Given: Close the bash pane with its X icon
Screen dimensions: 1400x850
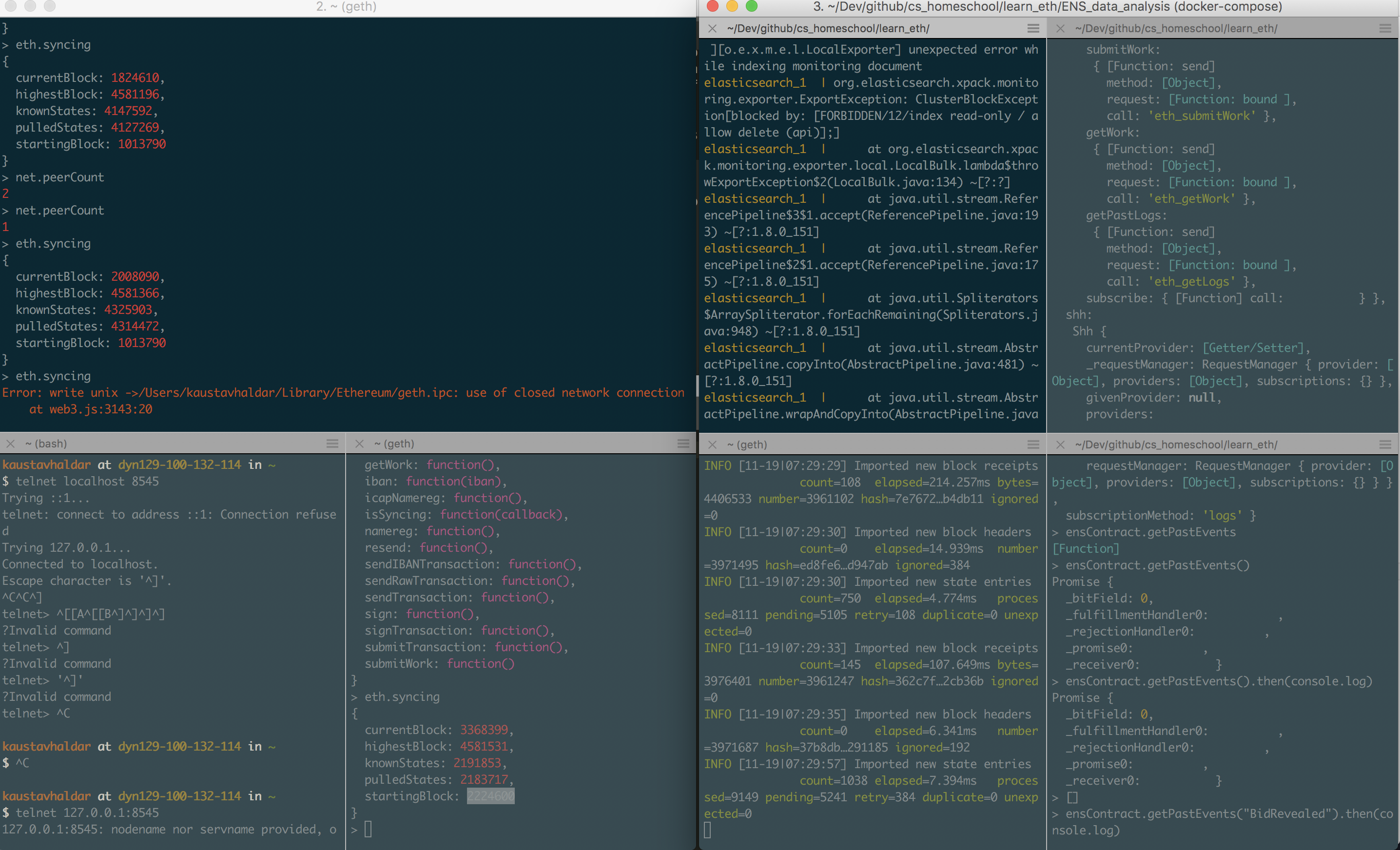Looking at the screenshot, I should [10, 444].
